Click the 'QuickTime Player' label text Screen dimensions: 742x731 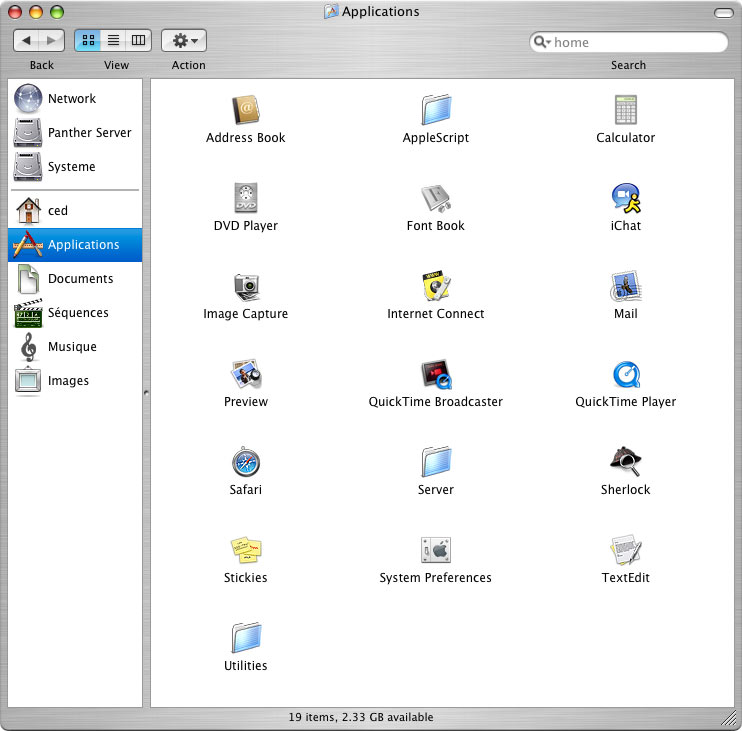[x=626, y=402]
